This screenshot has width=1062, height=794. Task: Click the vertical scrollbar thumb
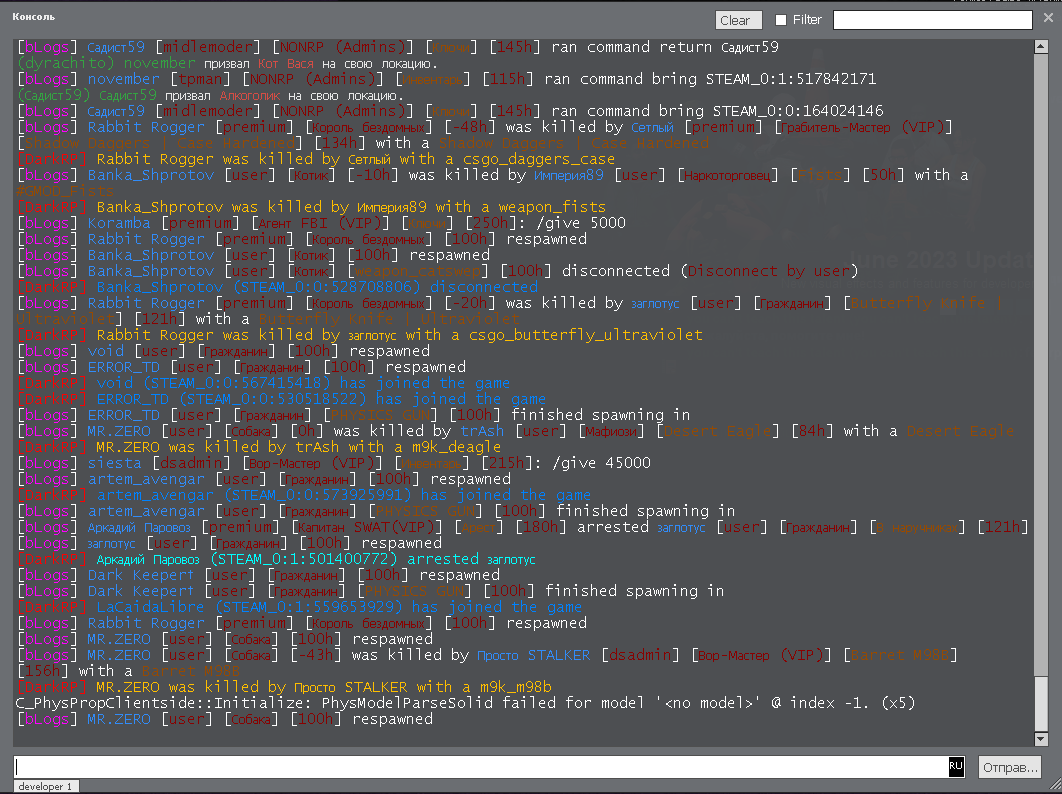pyautogui.click(x=1042, y=705)
